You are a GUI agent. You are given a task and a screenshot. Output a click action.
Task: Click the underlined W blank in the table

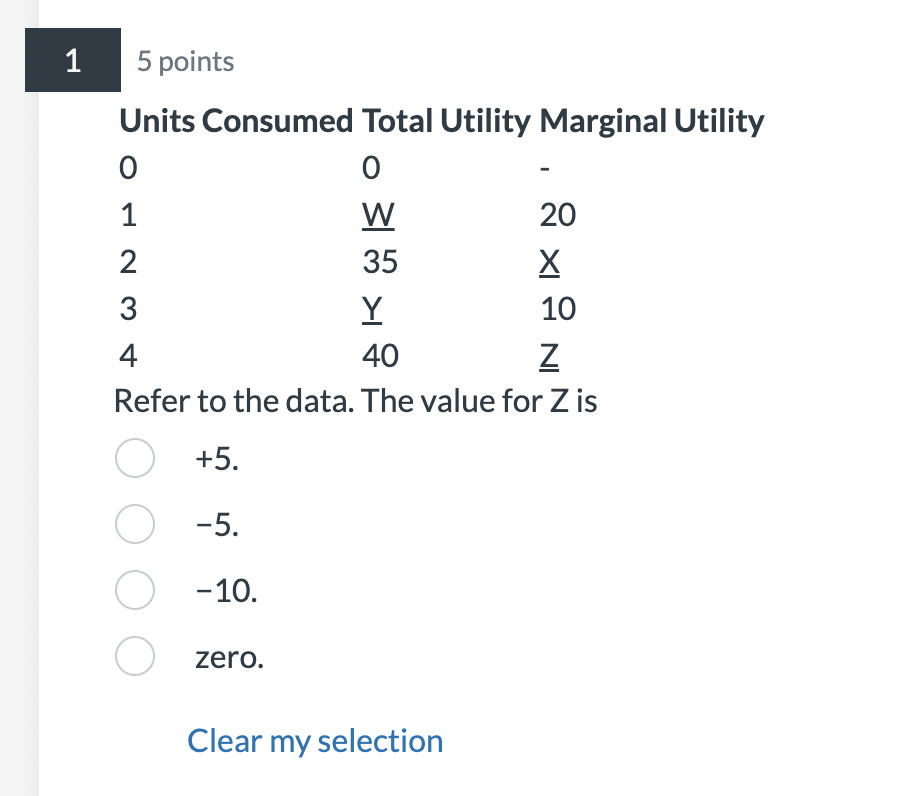(379, 214)
